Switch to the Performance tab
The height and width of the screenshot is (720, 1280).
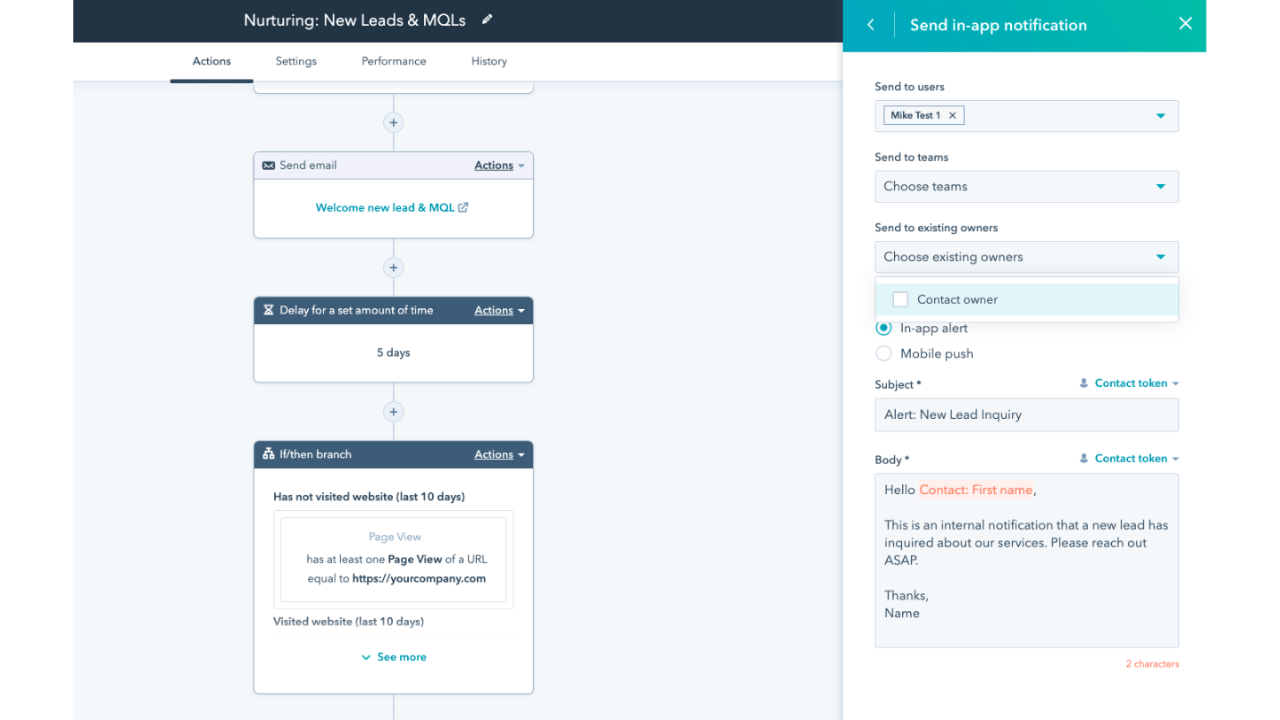(x=394, y=61)
